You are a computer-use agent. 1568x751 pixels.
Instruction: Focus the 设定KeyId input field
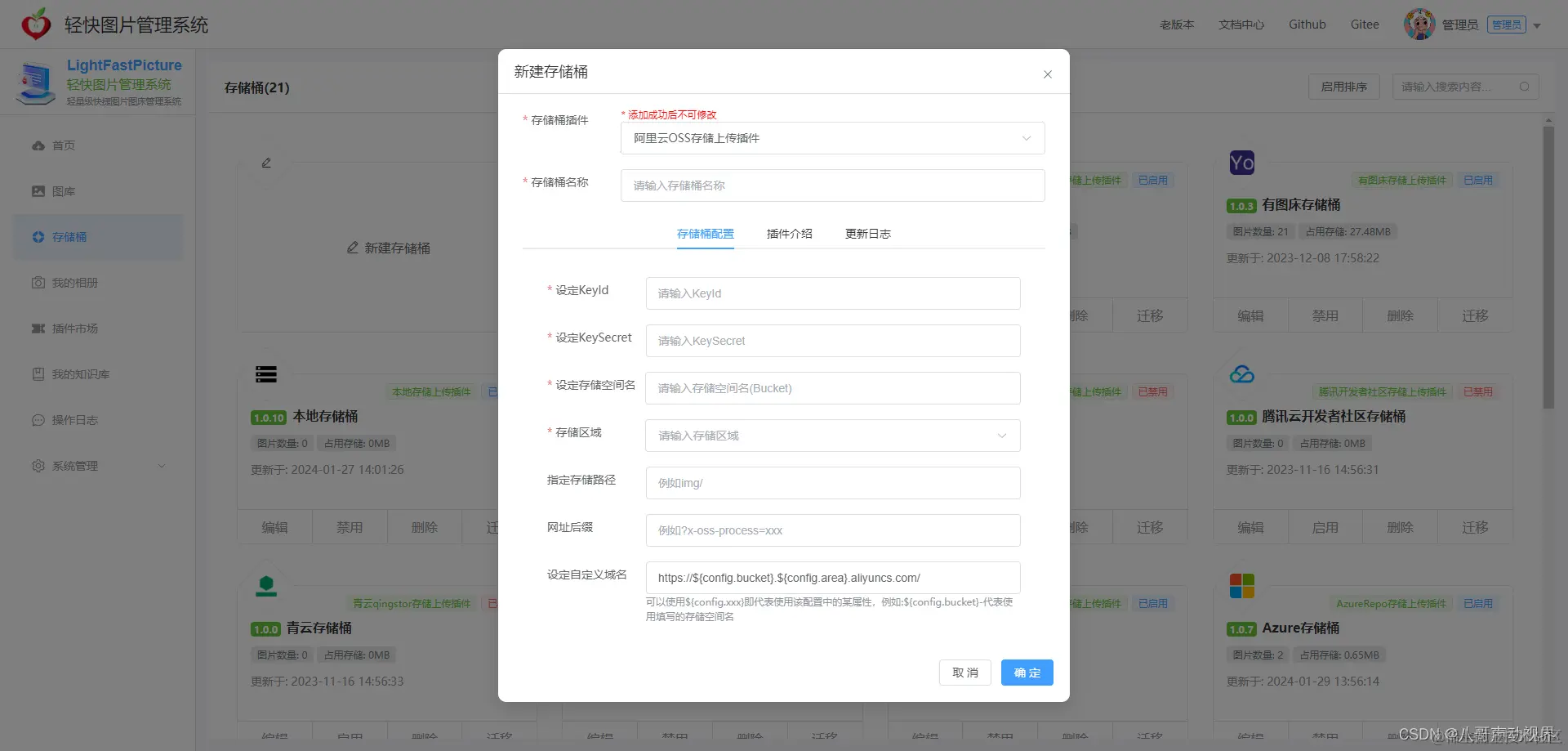tap(833, 293)
